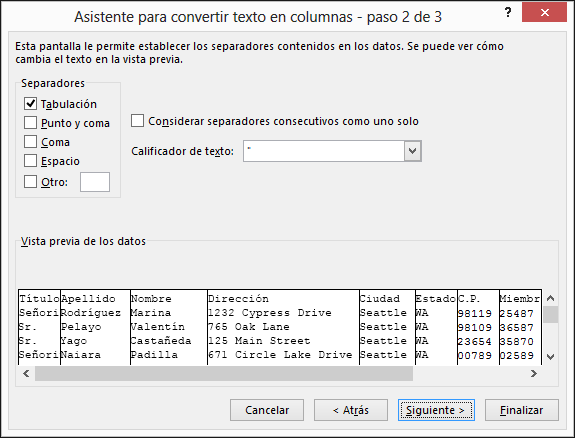Click the preview vertical scroll down arrow
This screenshot has width=575, height=438.
[550, 357]
